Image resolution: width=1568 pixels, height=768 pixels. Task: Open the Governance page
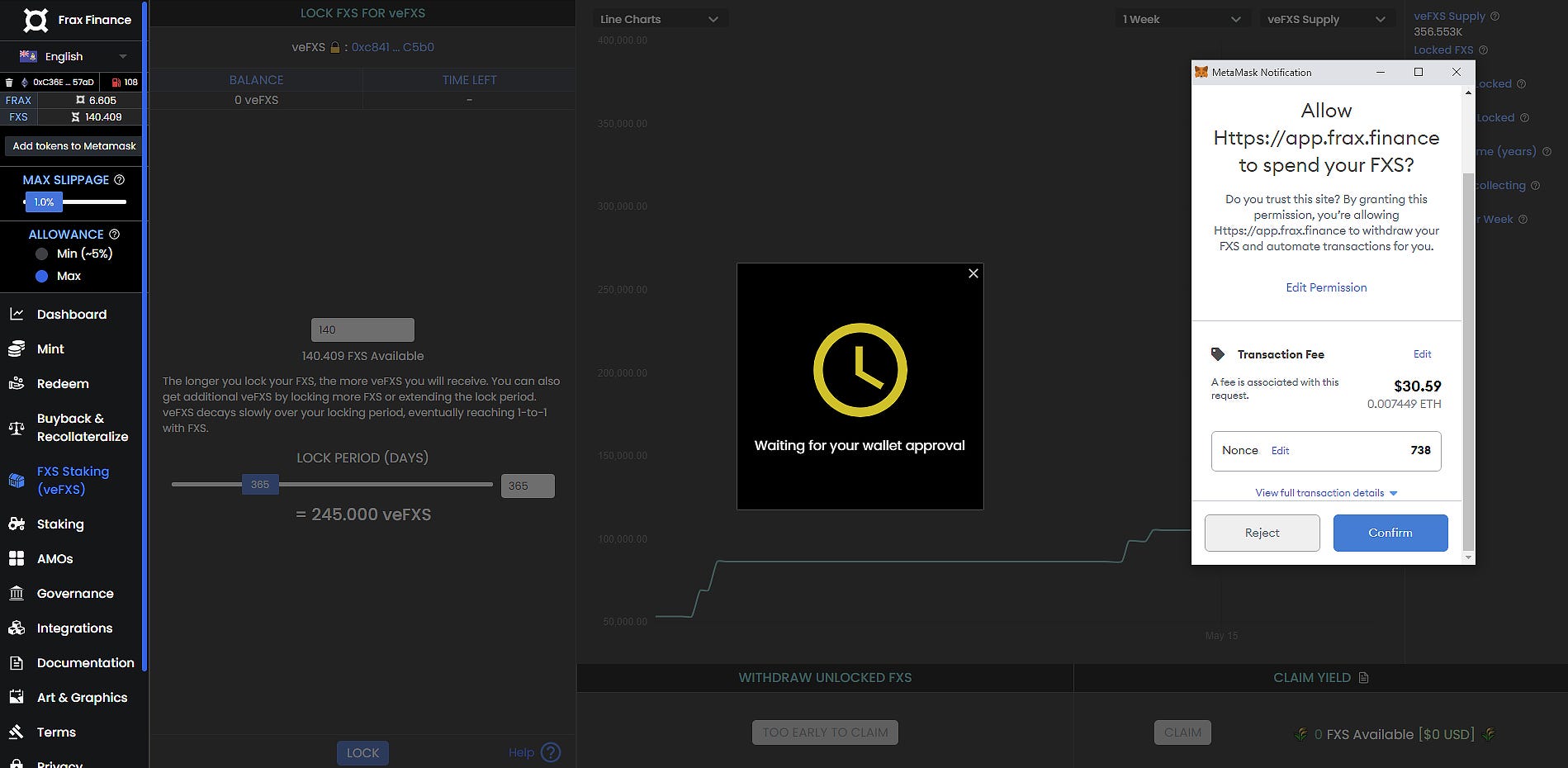point(75,593)
